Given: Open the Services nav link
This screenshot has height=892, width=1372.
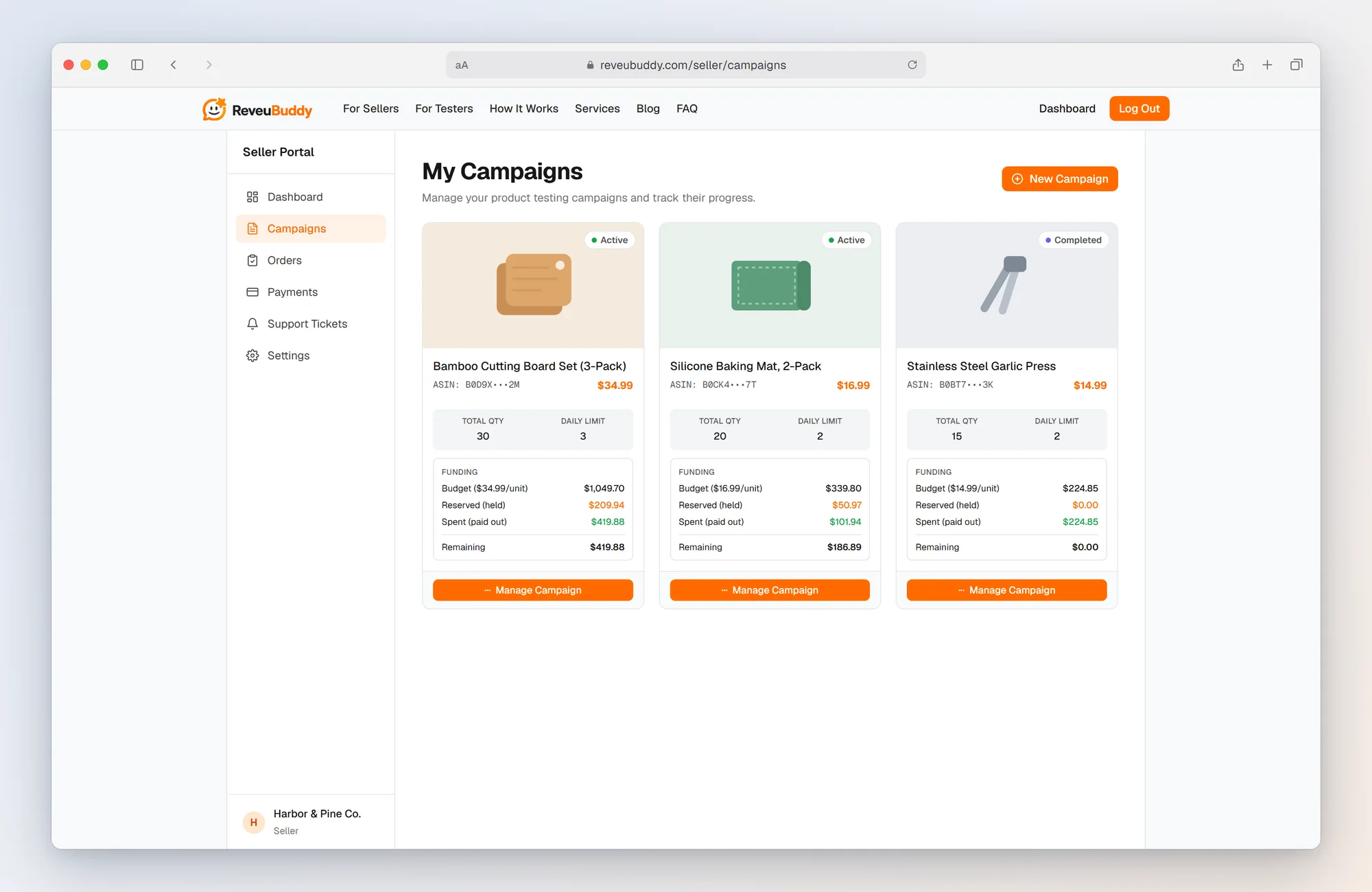Looking at the screenshot, I should 598,108.
